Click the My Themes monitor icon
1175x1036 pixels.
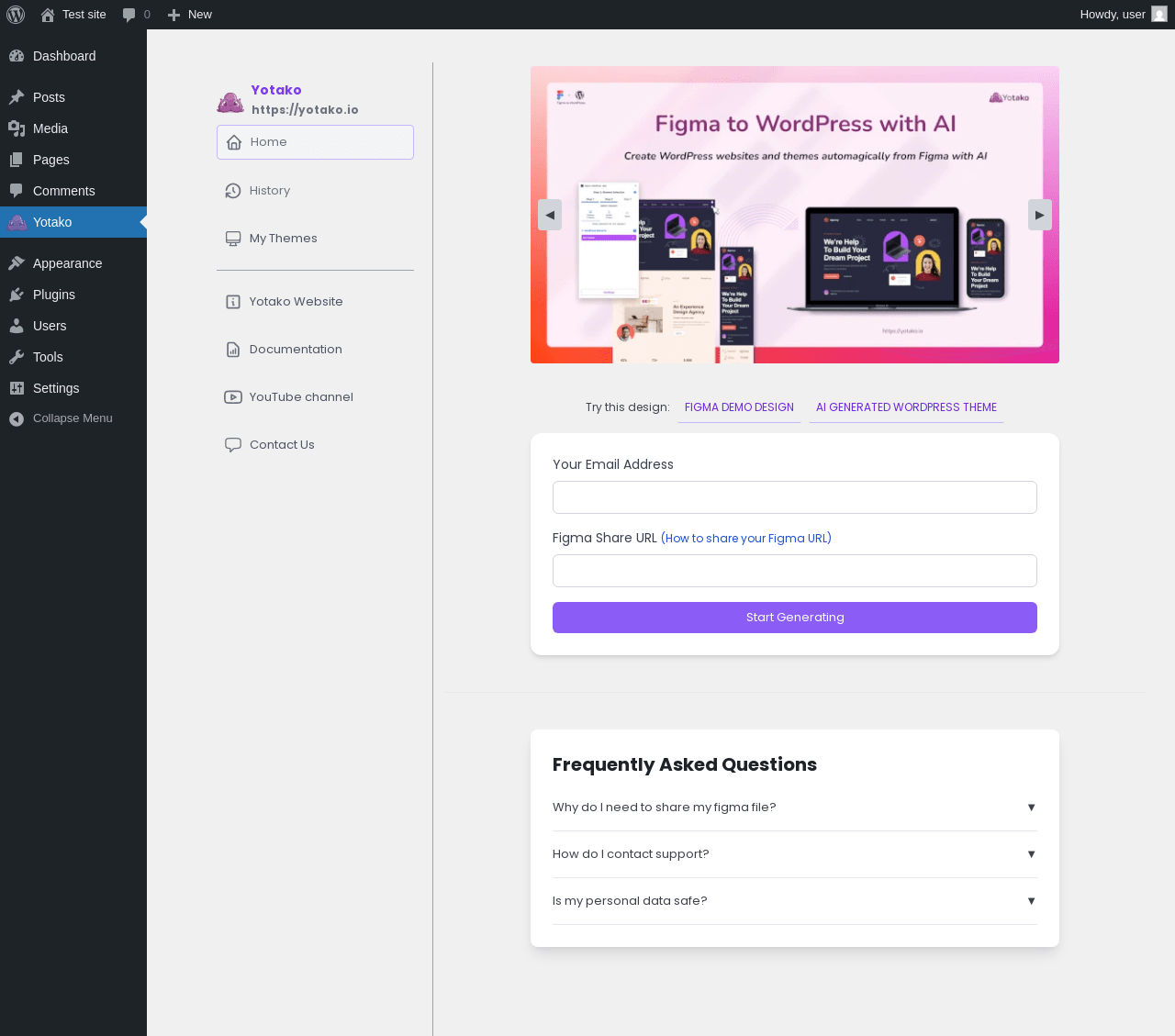click(233, 239)
